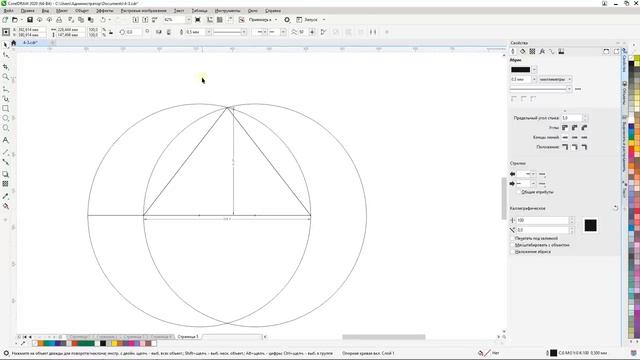Image resolution: width=640 pixels, height=360 pixels.
Task: Click the calligraphic nib shape preview
Action: [590, 225]
